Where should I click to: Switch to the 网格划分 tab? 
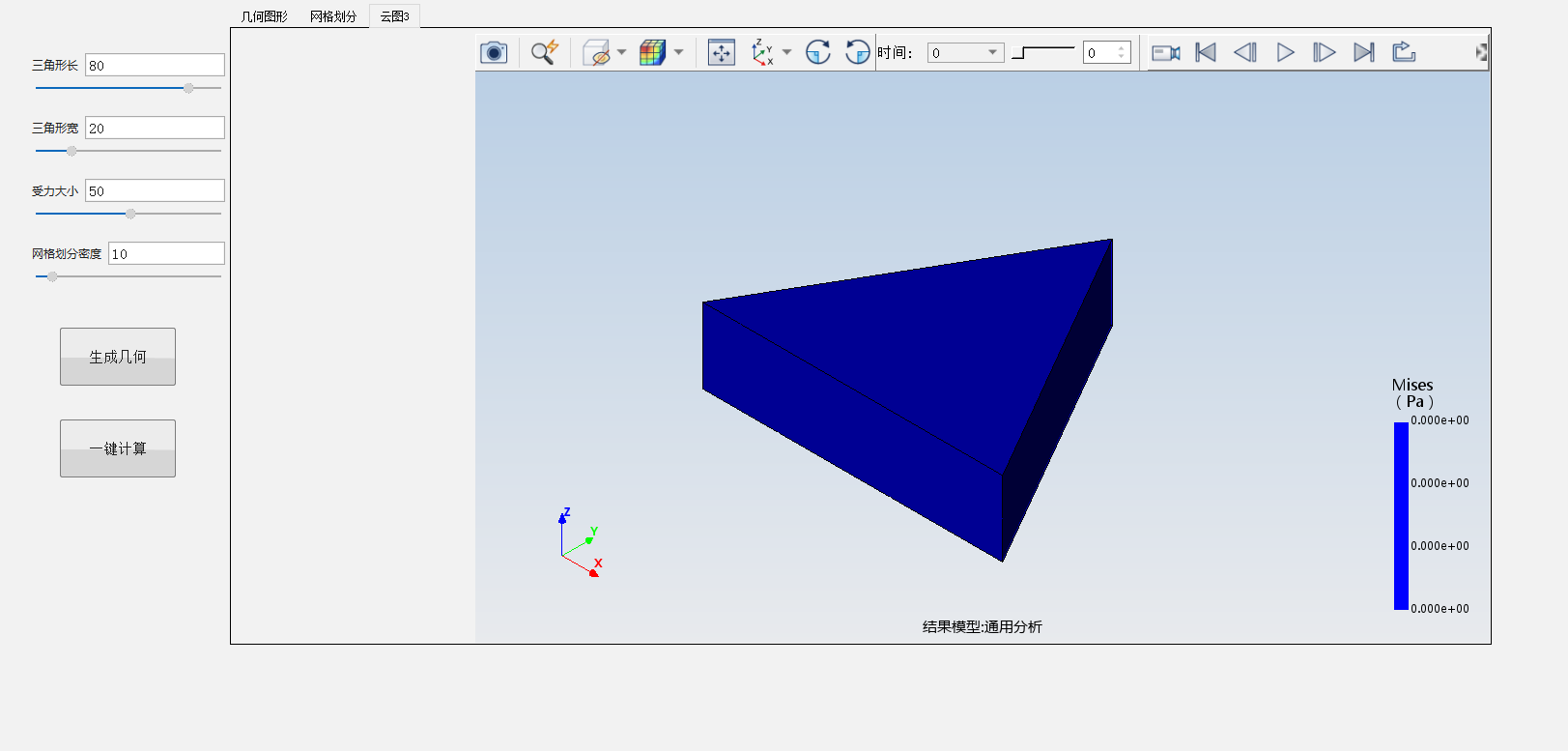(333, 16)
